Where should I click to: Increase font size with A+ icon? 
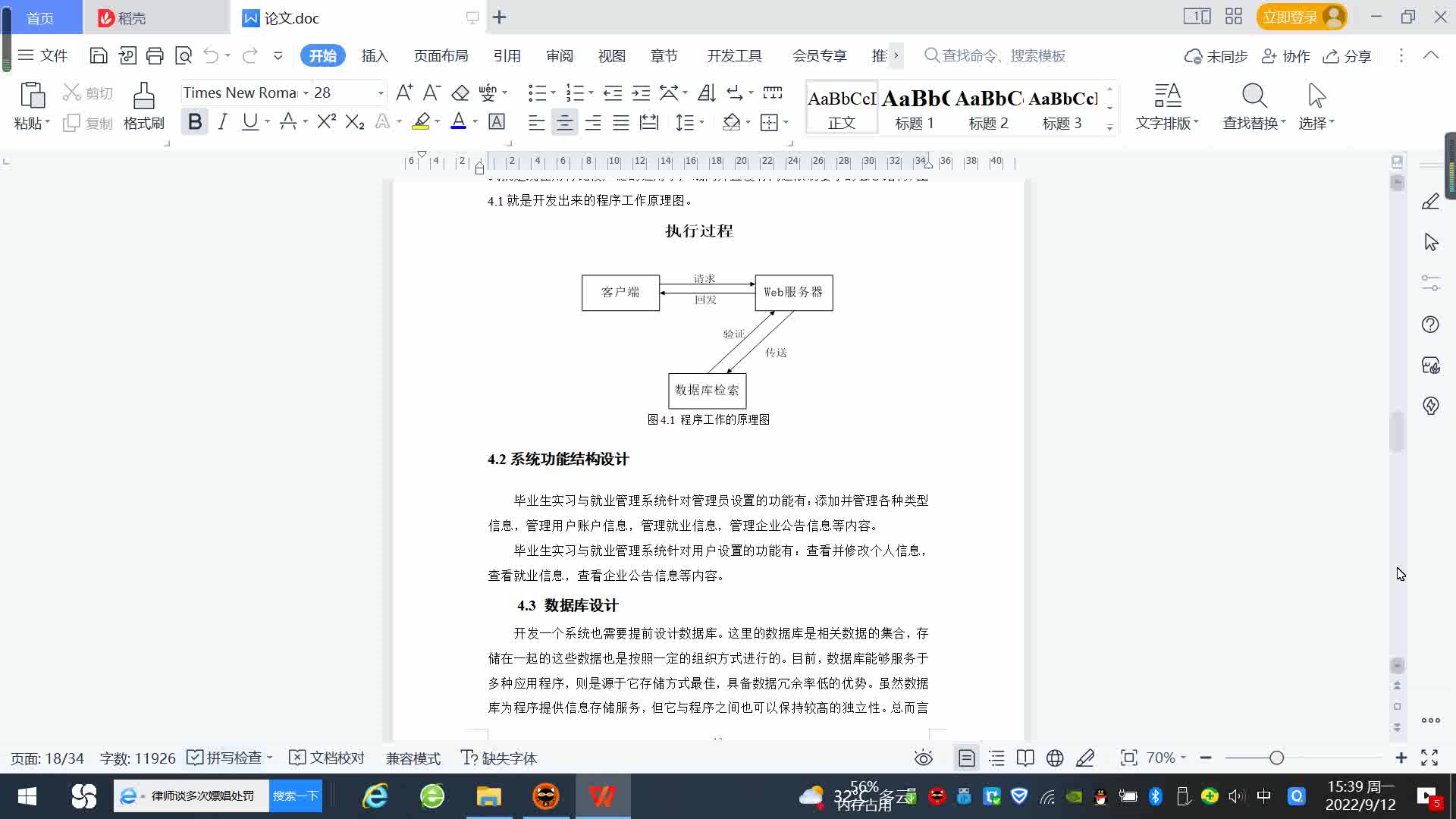point(404,93)
